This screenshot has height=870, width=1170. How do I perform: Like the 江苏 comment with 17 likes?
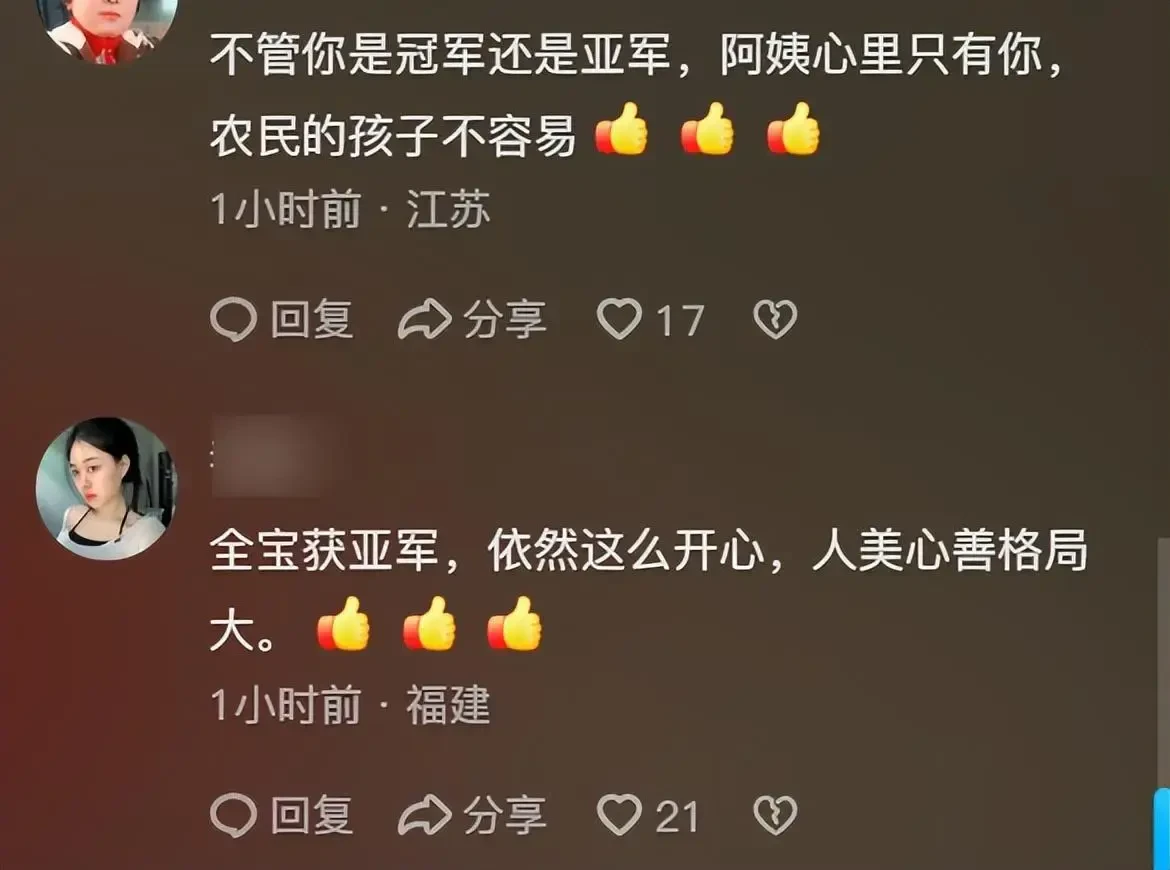[x=619, y=319]
